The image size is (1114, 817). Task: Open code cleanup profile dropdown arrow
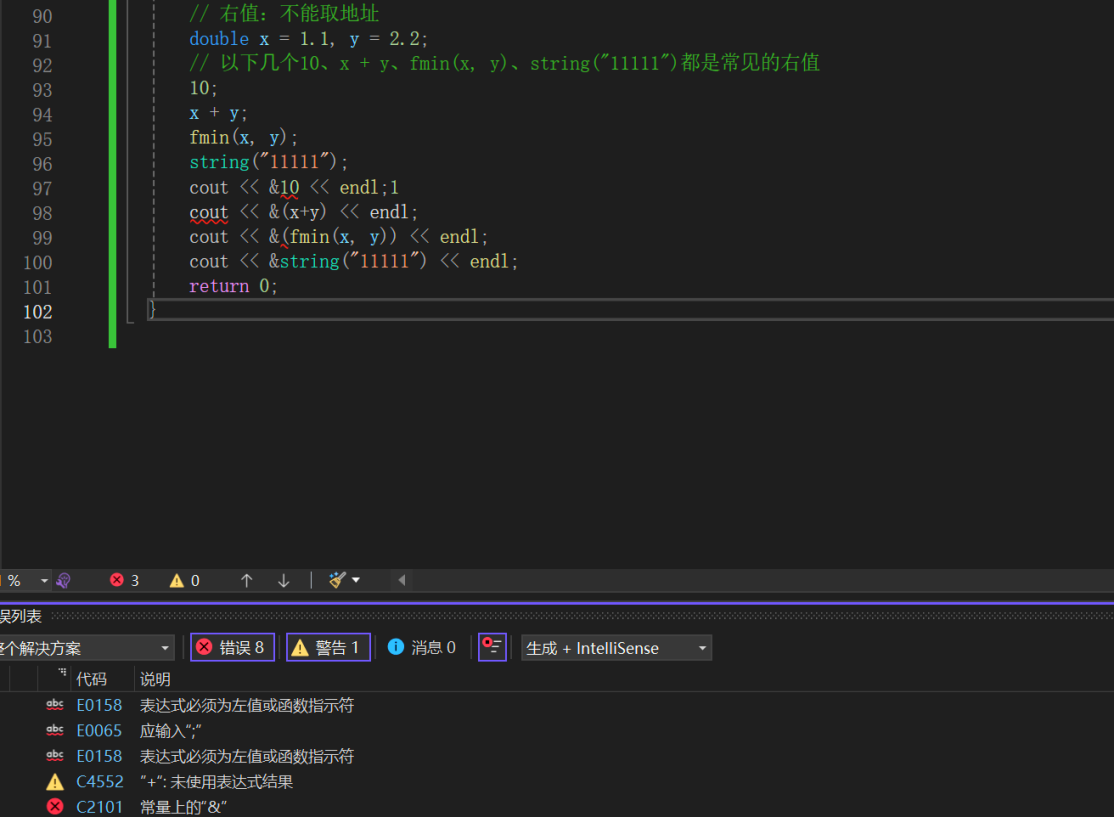(356, 580)
